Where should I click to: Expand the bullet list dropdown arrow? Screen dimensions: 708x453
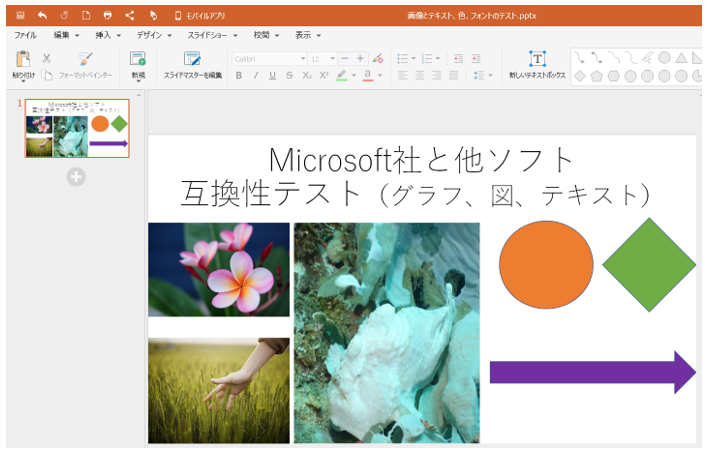(412, 59)
